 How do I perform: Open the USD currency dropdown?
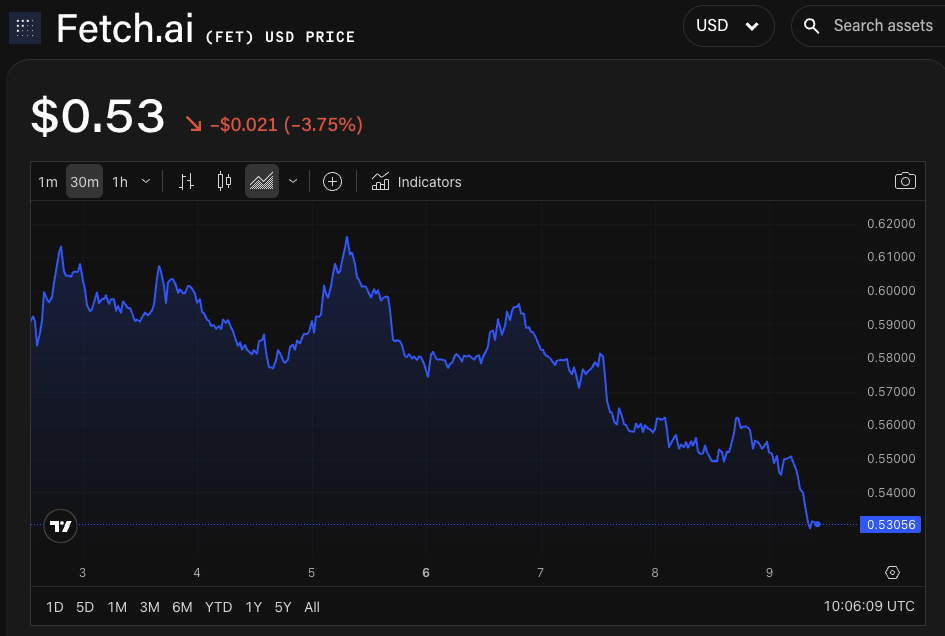point(728,25)
